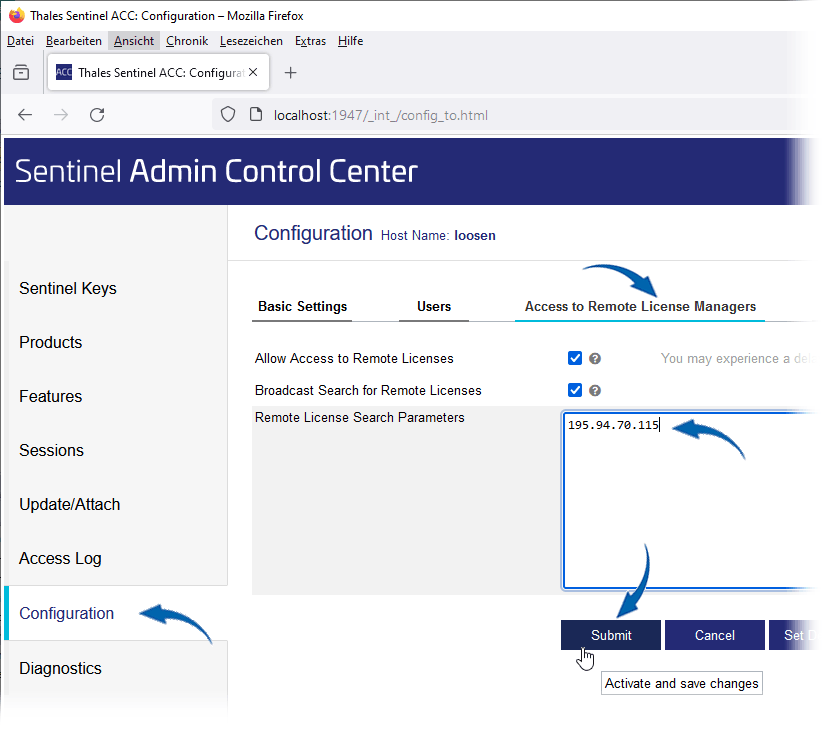Open Sentinel Keys in the sidebar

pos(68,288)
